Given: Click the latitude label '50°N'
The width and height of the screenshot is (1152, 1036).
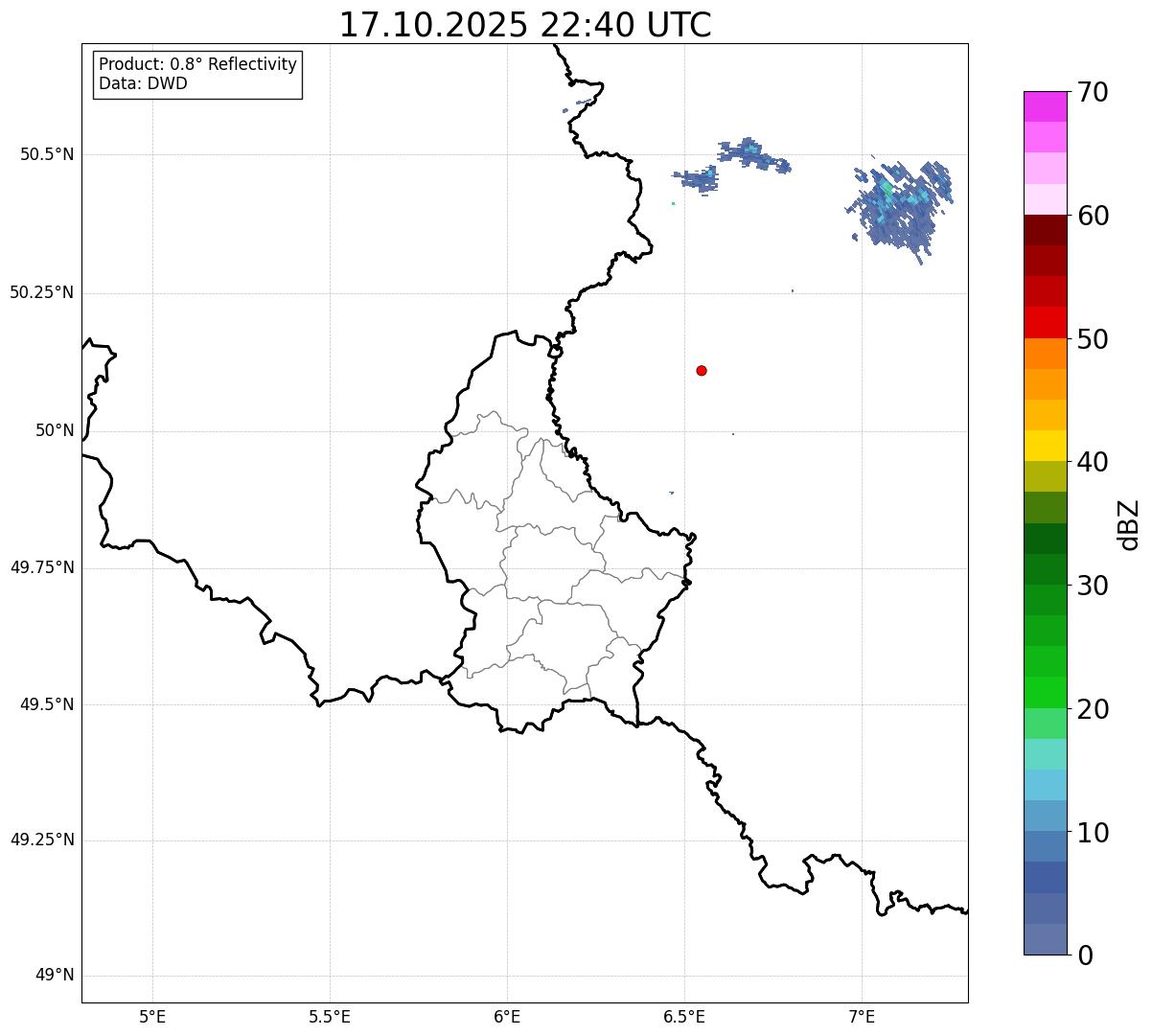Looking at the screenshot, I should (x=55, y=430).
